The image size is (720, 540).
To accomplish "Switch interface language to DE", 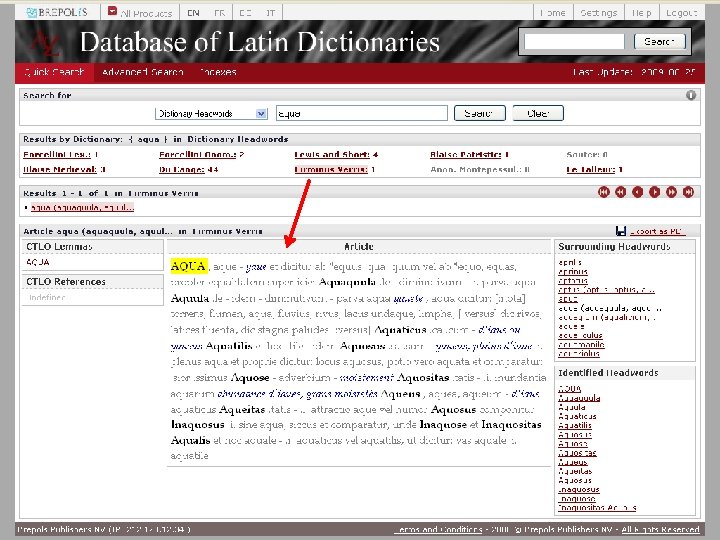I will (246, 13).
